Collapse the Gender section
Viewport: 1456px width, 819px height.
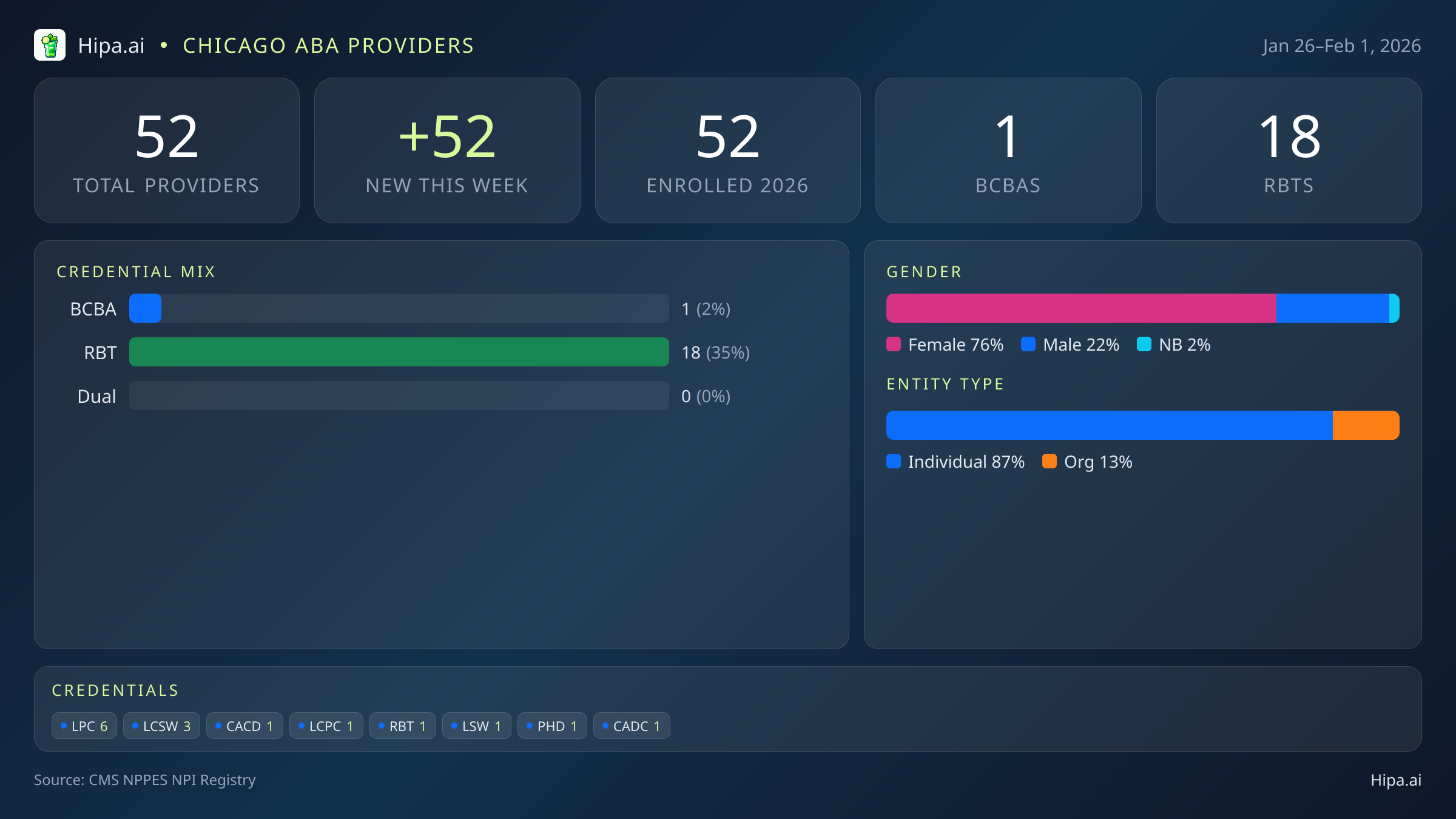tap(924, 271)
